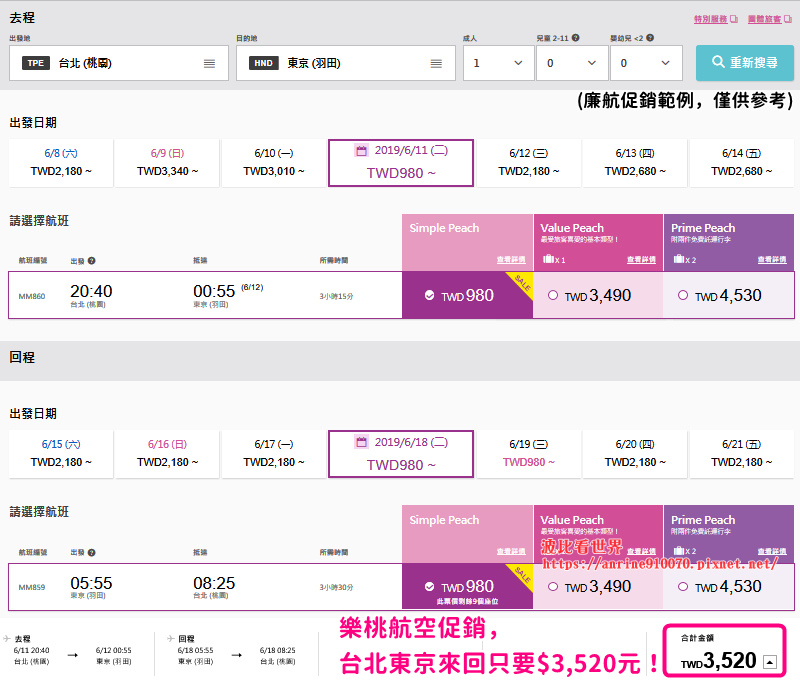Switch the return date to 6/21 (五)
The height and width of the screenshot is (680, 800).
pyautogui.click(x=742, y=454)
